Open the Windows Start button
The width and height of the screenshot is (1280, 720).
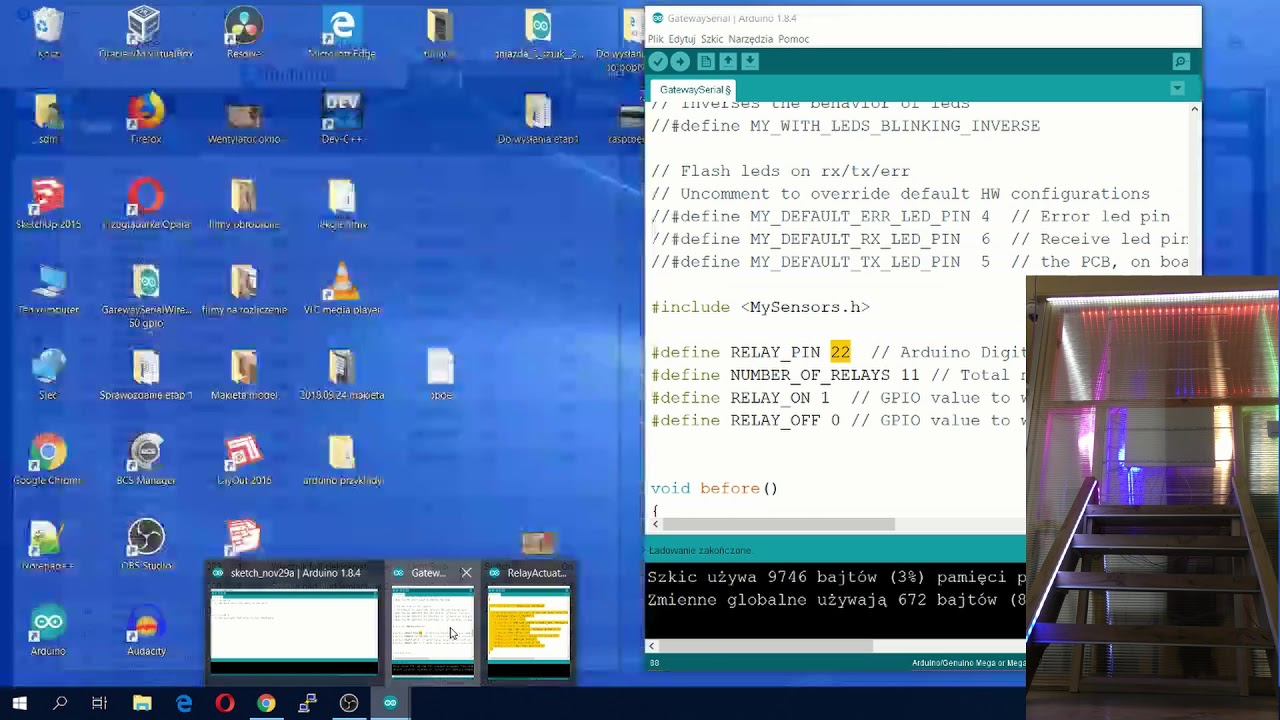click(x=19, y=703)
